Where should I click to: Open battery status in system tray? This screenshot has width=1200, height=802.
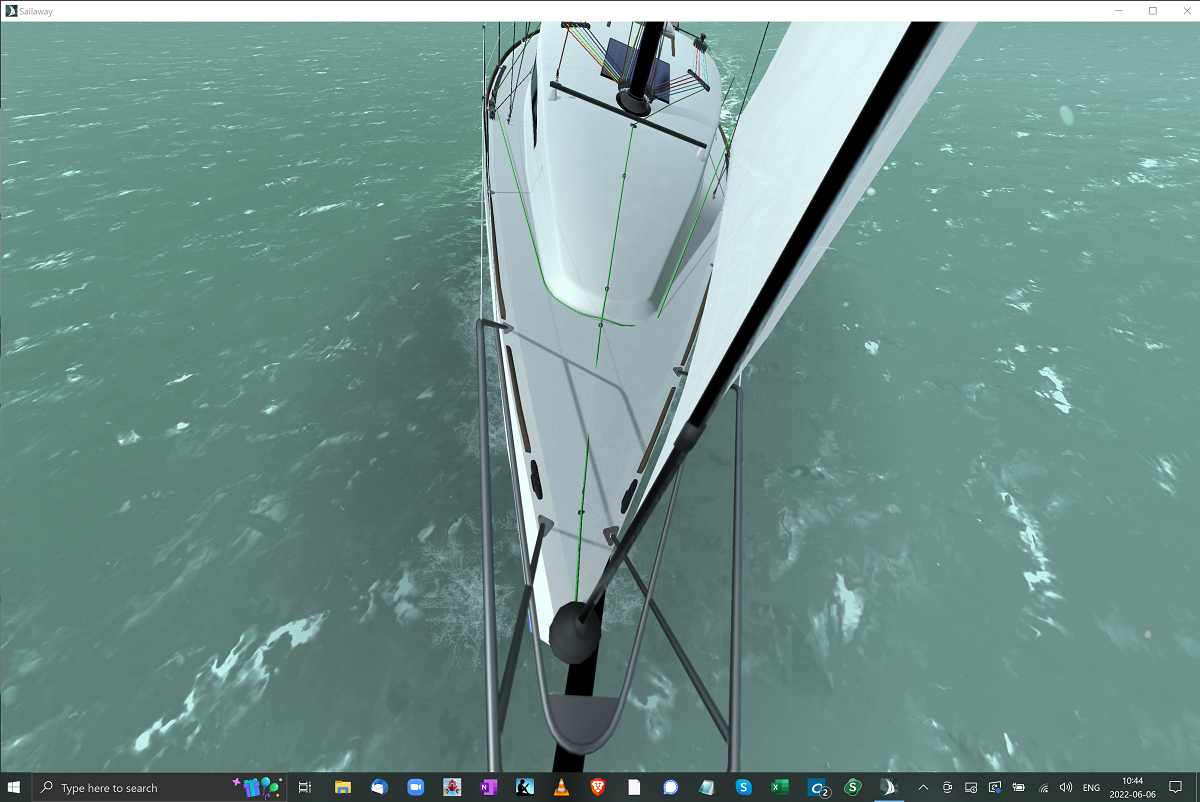(1019, 787)
